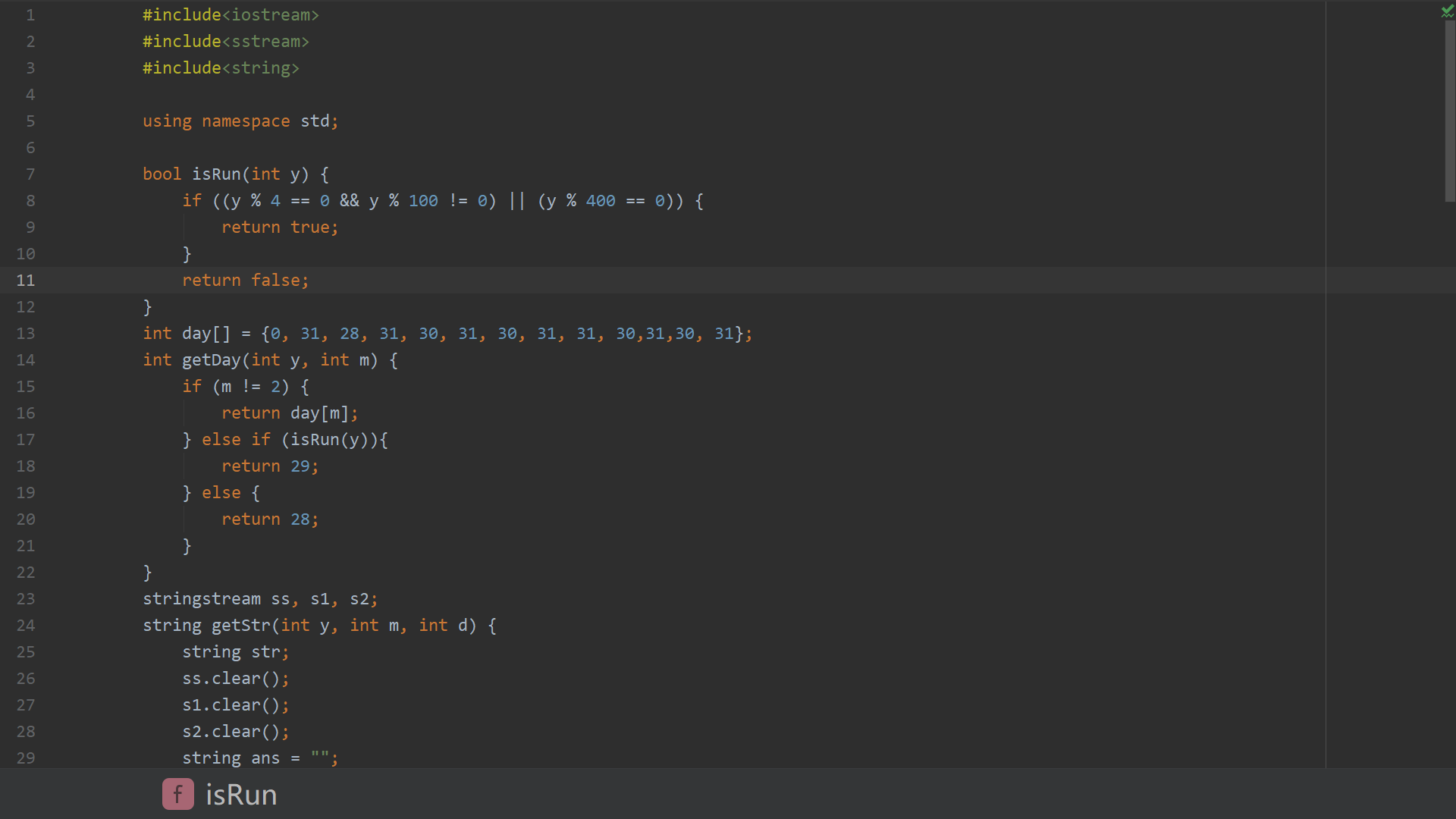Click 'return true;' statement
1456x819 pixels.
click(x=280, y=227)
